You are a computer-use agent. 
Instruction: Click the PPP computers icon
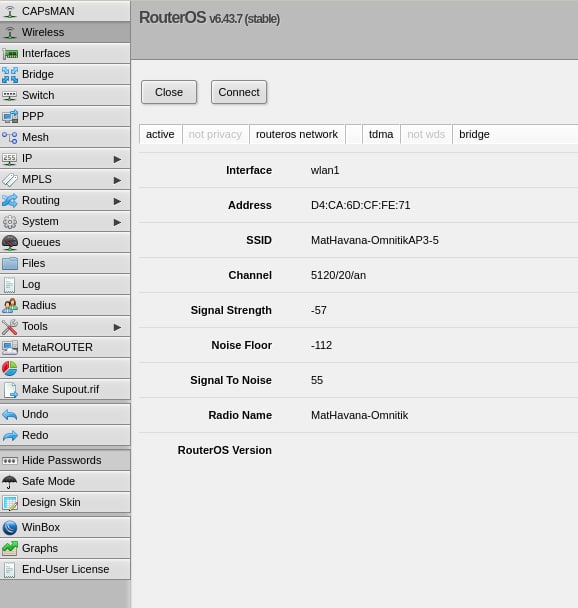click(x=10, y=116)
